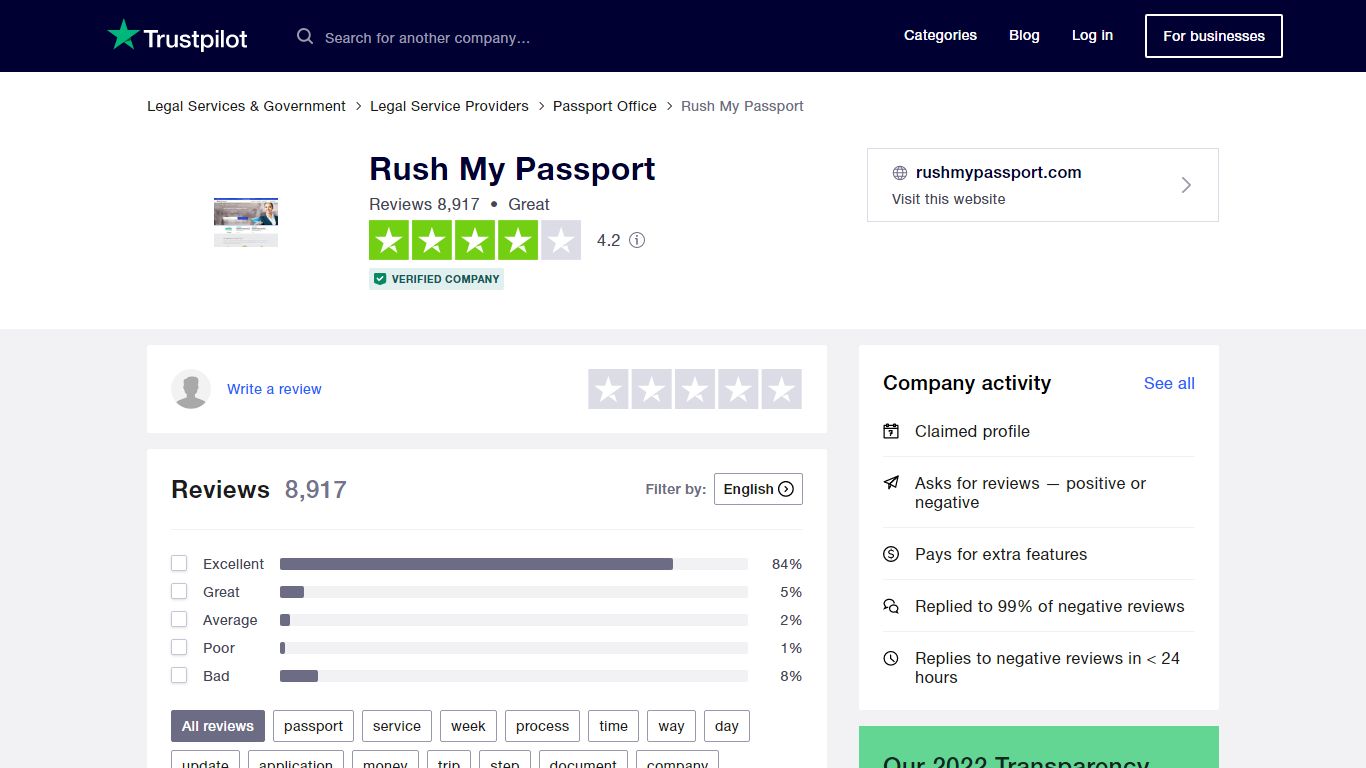Click the Bad 8% rating bar

[x=514, y=676]
